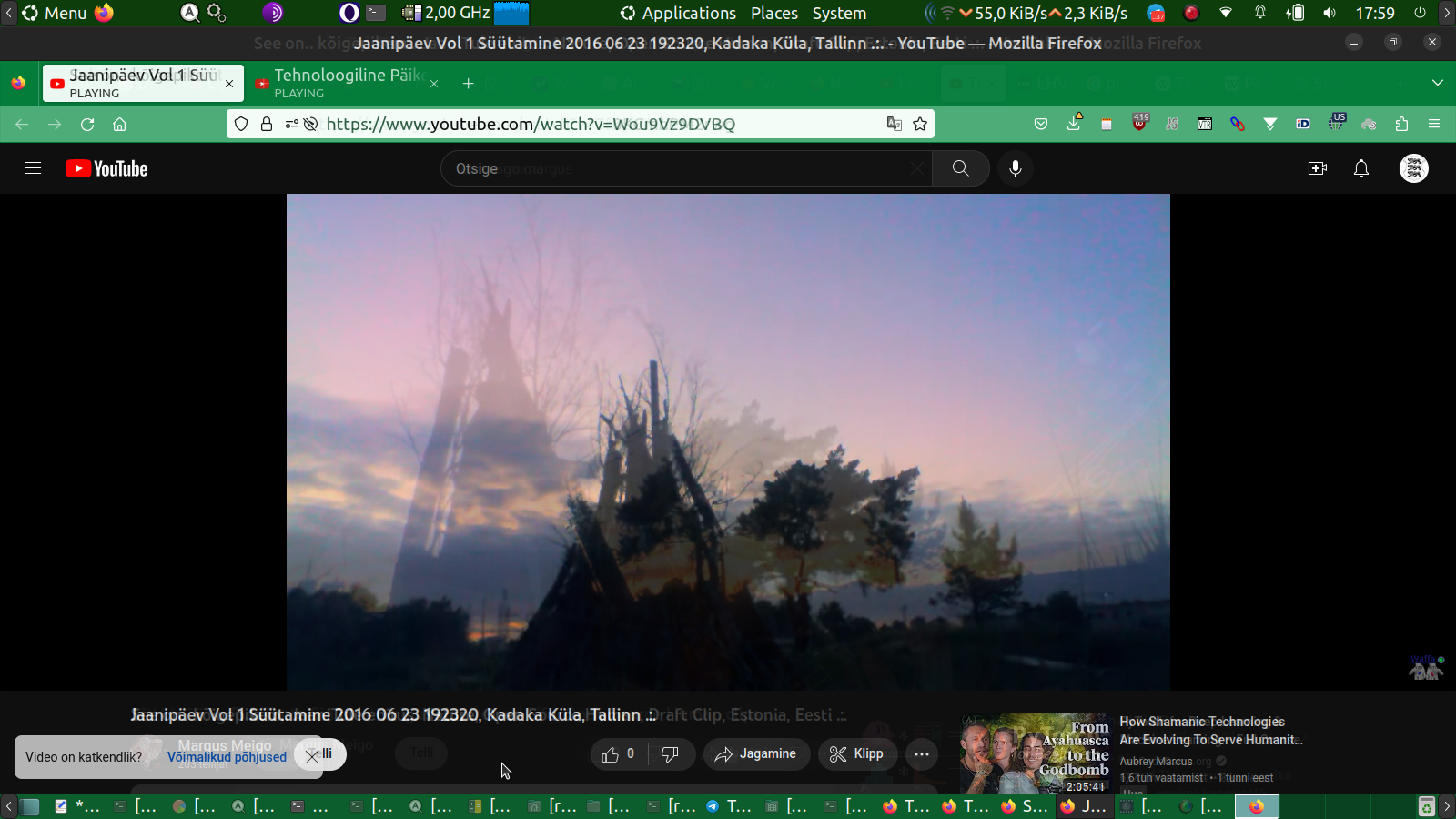Open Firefox application hamburger menu
The height and width of the screenshot is (819, 1456).
tap(1434, 124)
